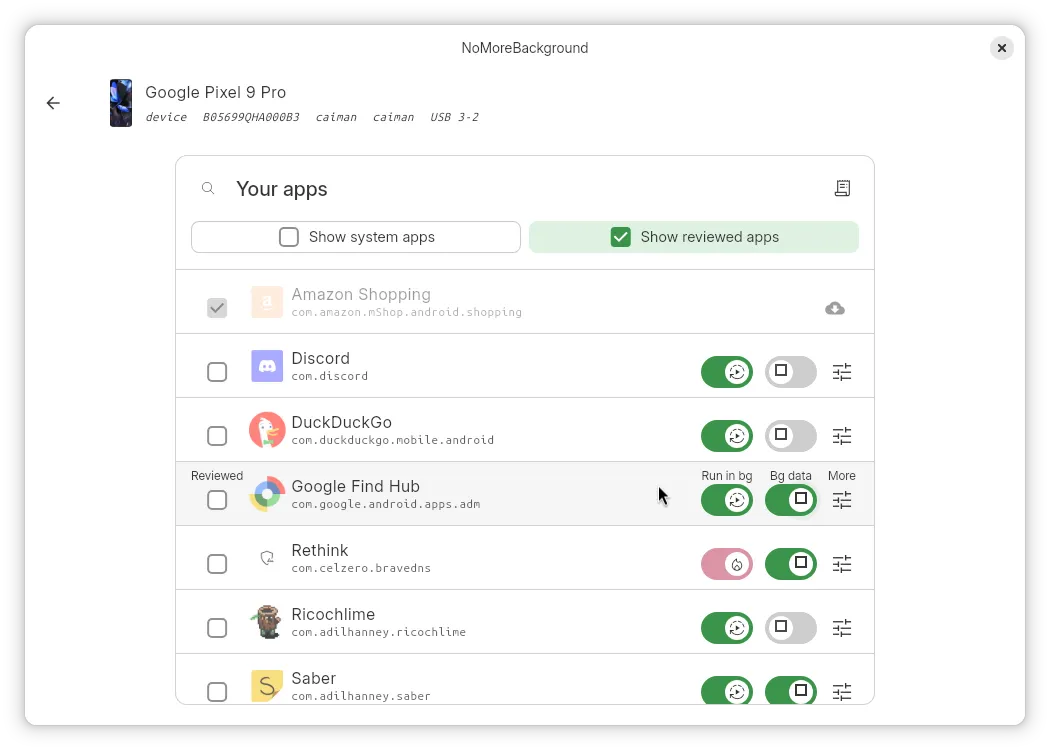Toggle Rethink background data switch
1050x750 pixels.
[791, 564]
